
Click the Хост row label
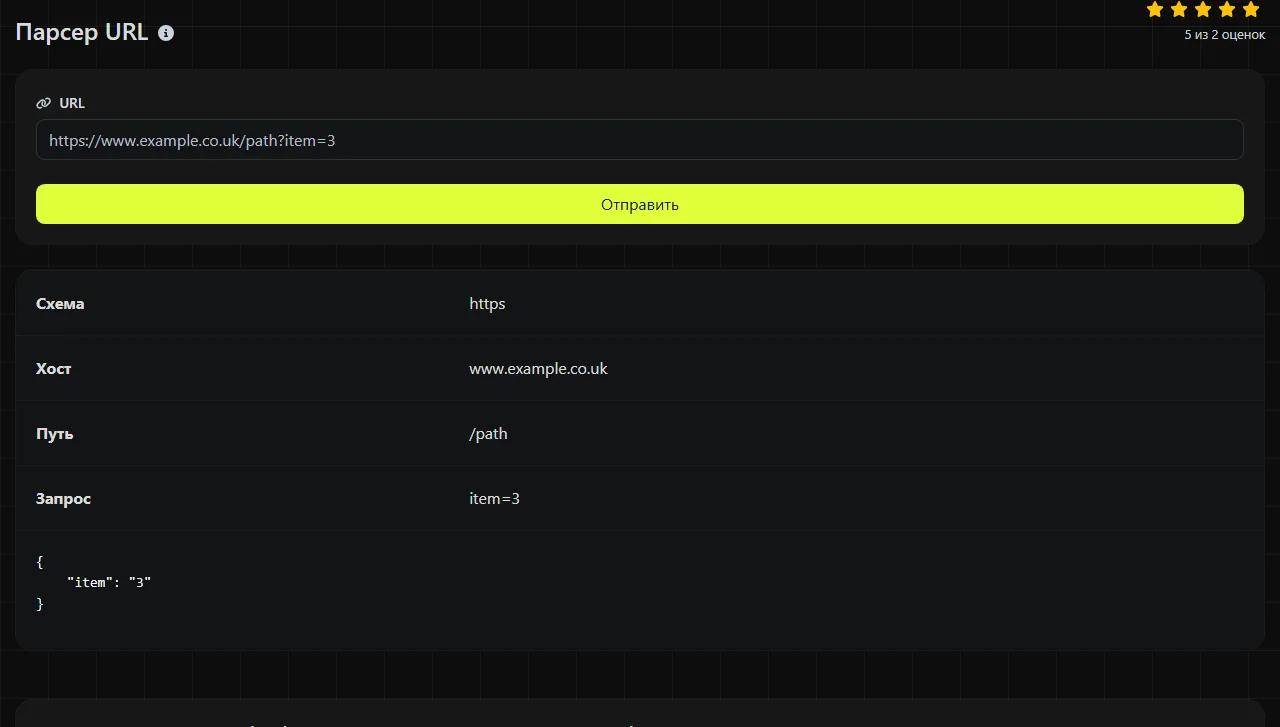click(x=54, y=369)
